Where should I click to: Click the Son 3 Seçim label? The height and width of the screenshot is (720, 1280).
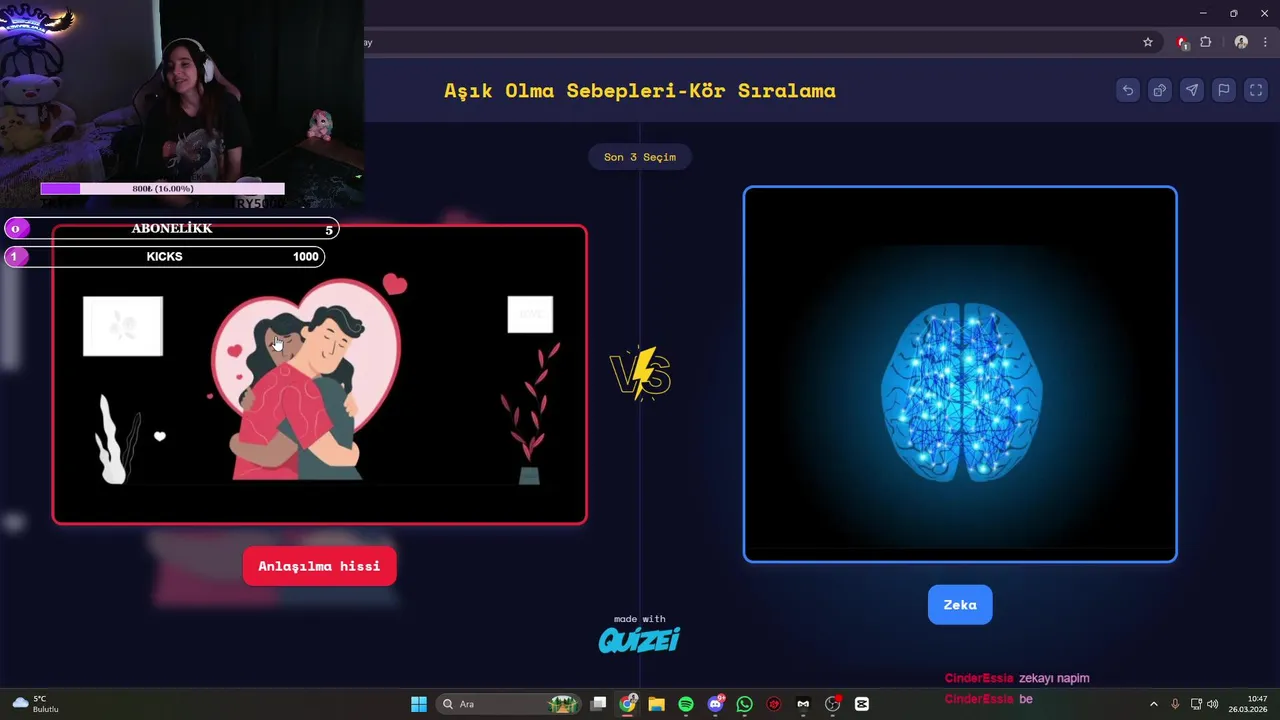click(x=640, y=157)
